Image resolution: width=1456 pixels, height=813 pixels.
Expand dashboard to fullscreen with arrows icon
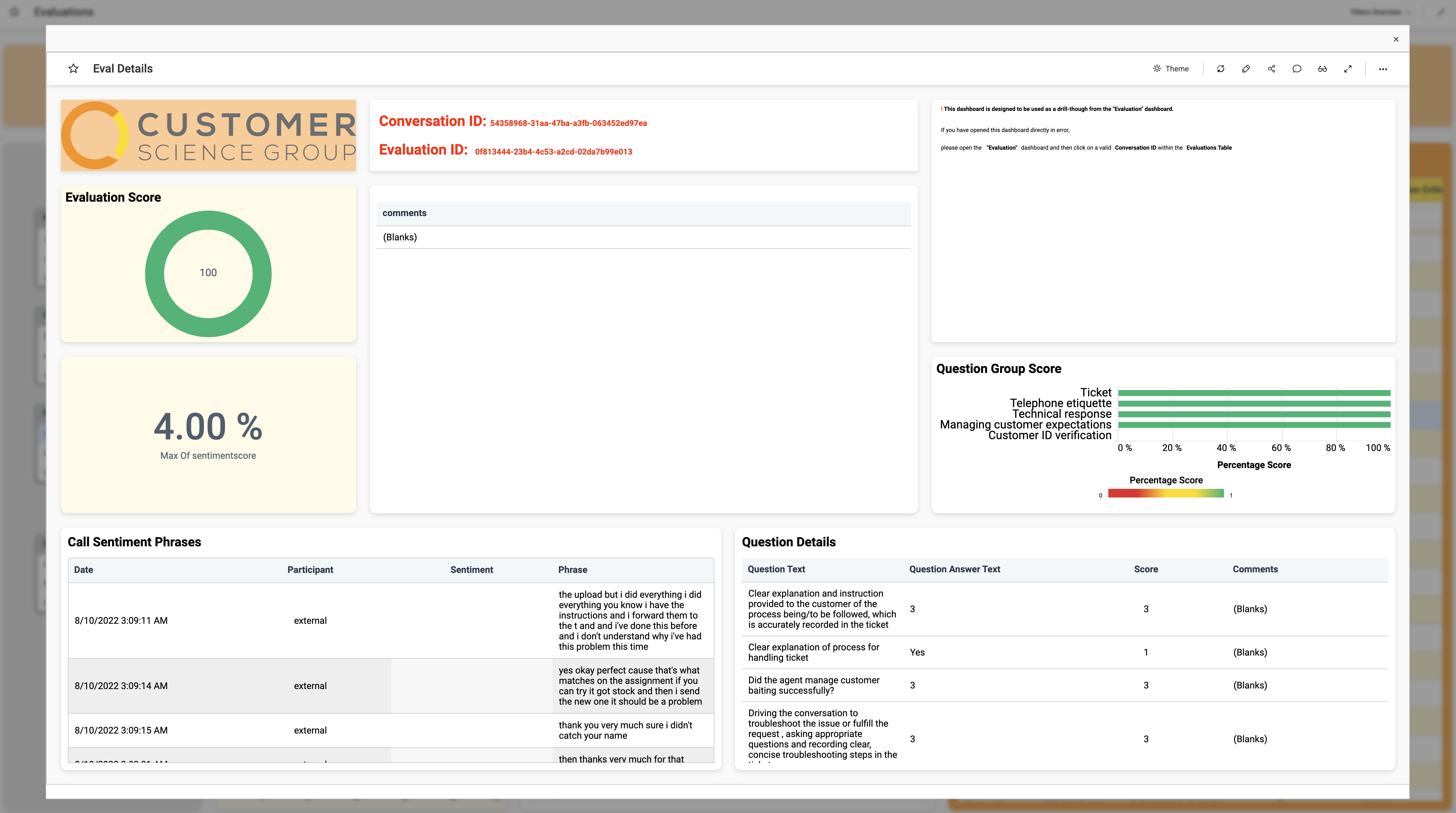1348,69
